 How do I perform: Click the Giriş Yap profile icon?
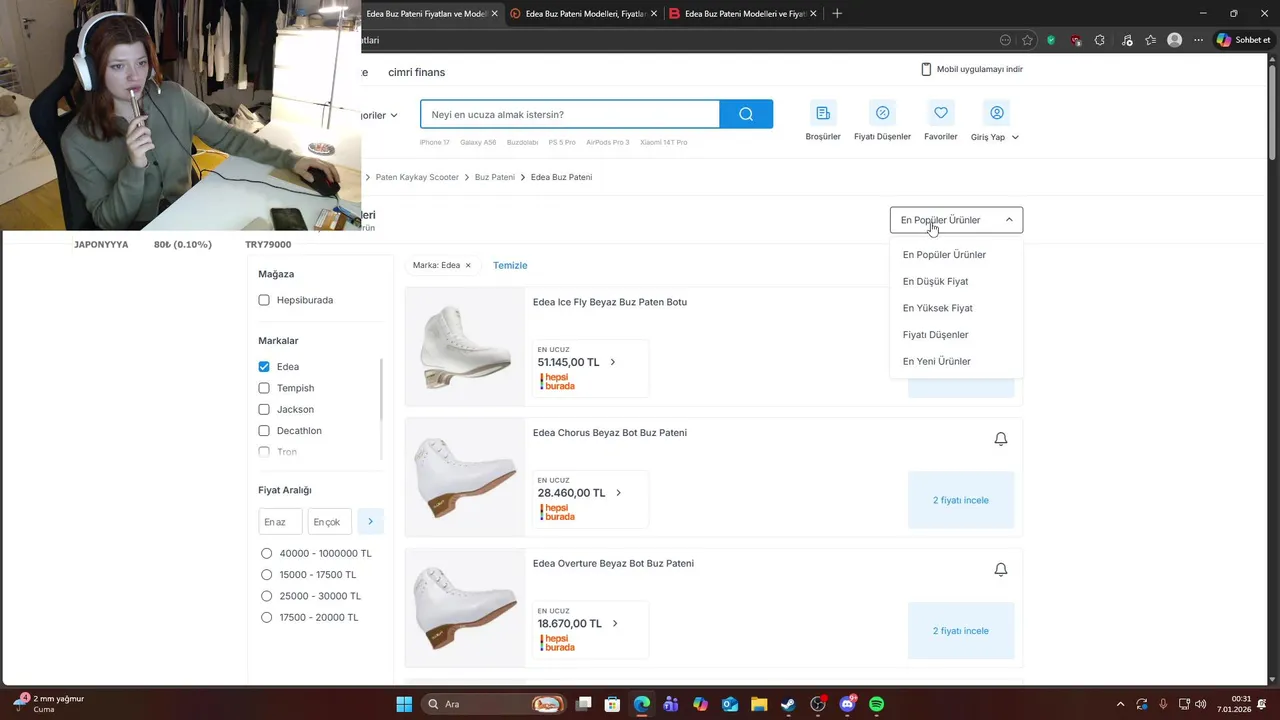[x=996, y=113]
